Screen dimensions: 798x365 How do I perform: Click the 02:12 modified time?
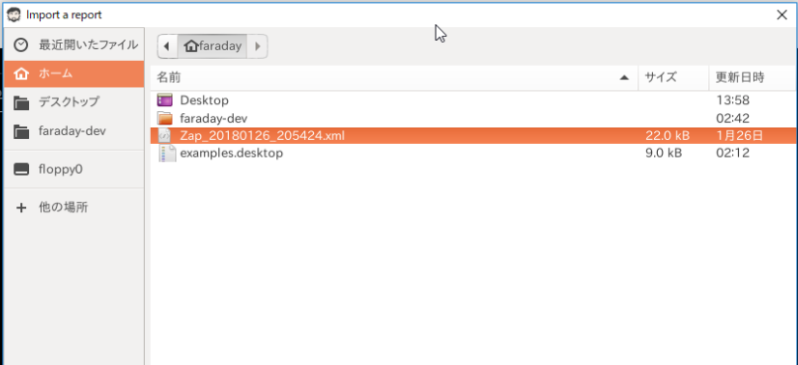(732, 153)
